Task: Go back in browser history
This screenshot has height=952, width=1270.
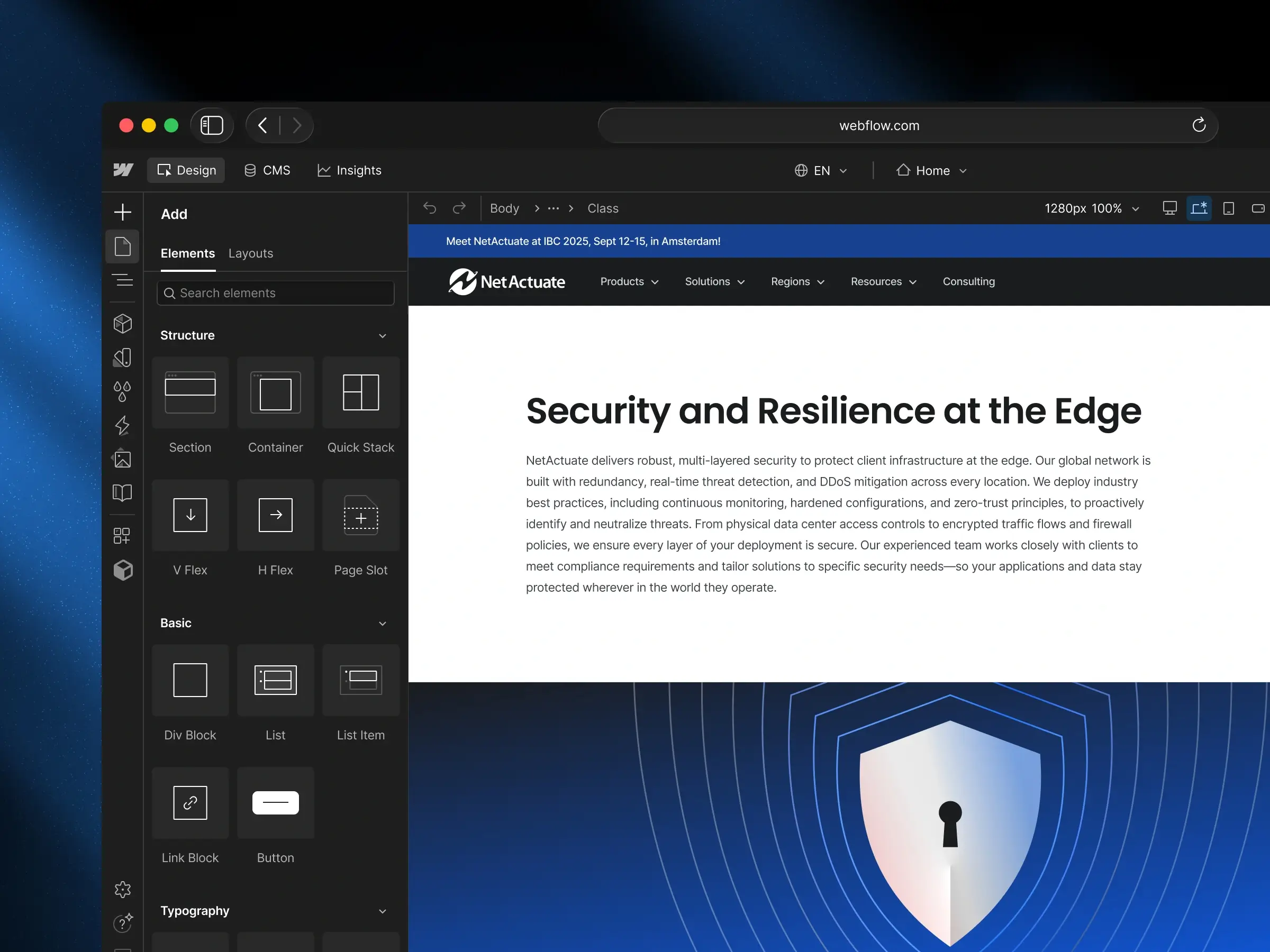Action: (x=262, y=125)
